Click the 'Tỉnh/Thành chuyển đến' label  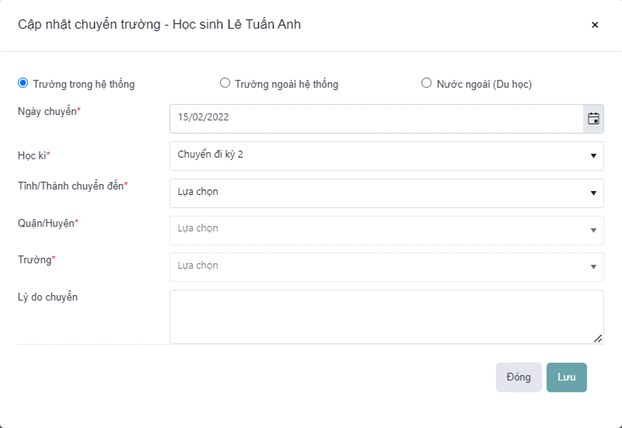tap(73, 185)
